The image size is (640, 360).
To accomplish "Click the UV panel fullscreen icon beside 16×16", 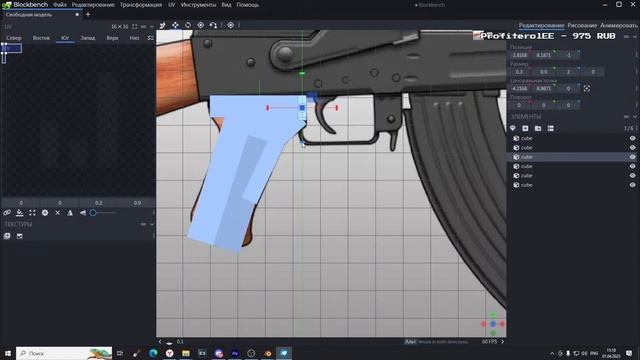I will 135,27.
